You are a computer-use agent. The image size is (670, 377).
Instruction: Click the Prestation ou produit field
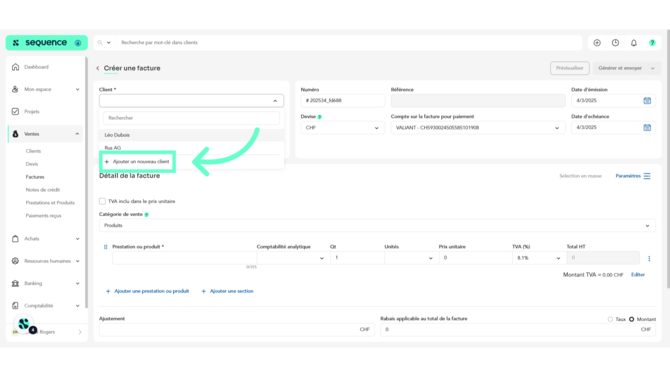[x=185, y=258]
